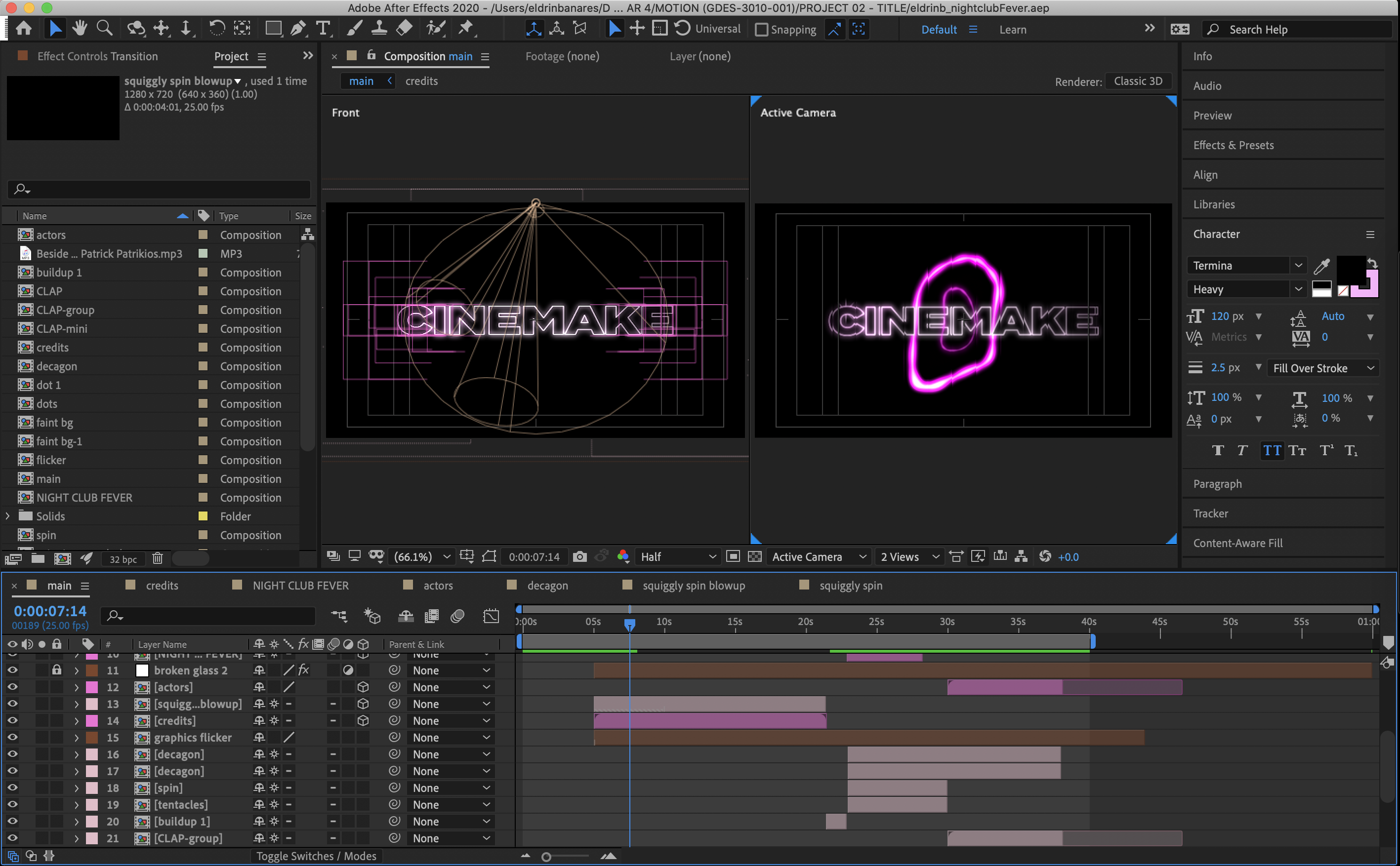The image size is (1400, 866).
Task: Unlock the broken glass 2 layer
Action: (56, 669)
